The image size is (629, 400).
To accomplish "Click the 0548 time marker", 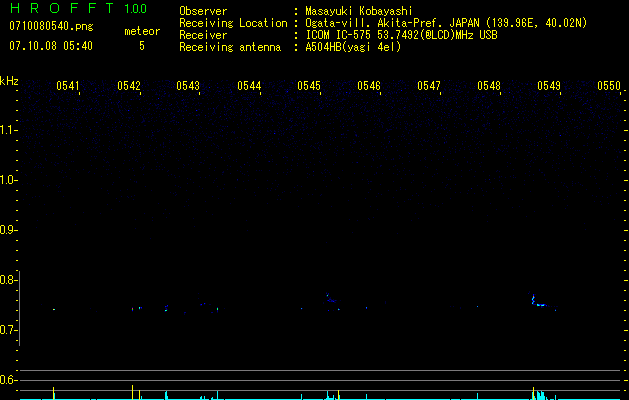I will click(x=489, y=86).
